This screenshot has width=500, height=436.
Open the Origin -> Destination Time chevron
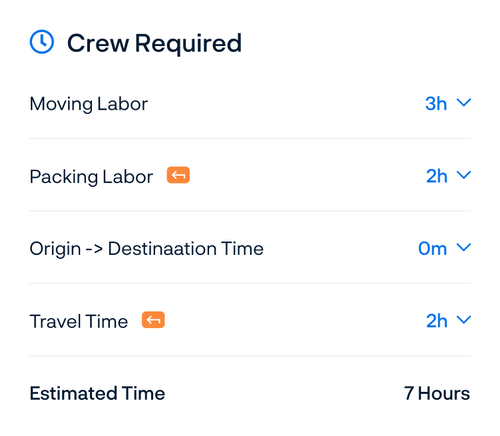(x=464, y=247)
